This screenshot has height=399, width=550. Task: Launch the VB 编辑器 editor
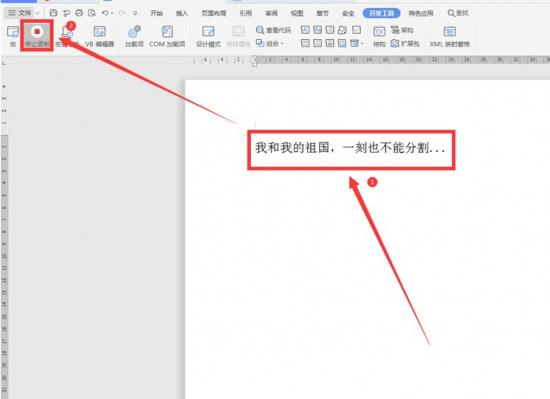pyautogui.click(x=100, y=36)
